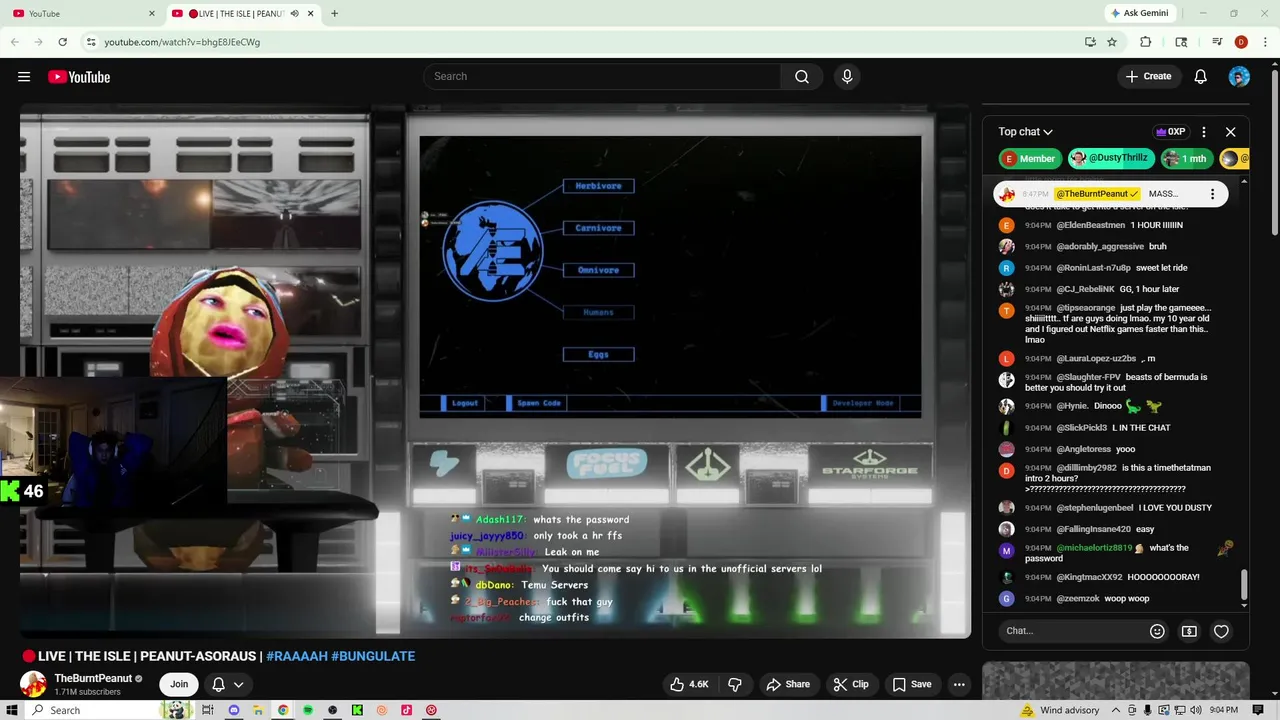Open Windows Task View on taskbar
Image resolution: width=1280 pixels, height=720 pixels.
pos(208,710)
